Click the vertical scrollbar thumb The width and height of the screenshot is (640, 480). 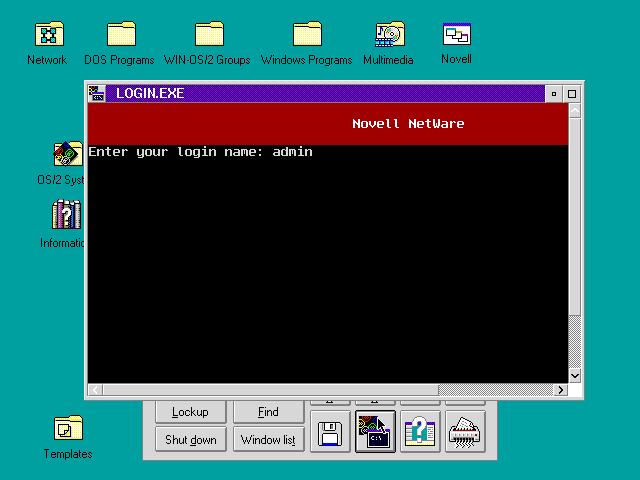pyautogui.click(x=575, y=217)
